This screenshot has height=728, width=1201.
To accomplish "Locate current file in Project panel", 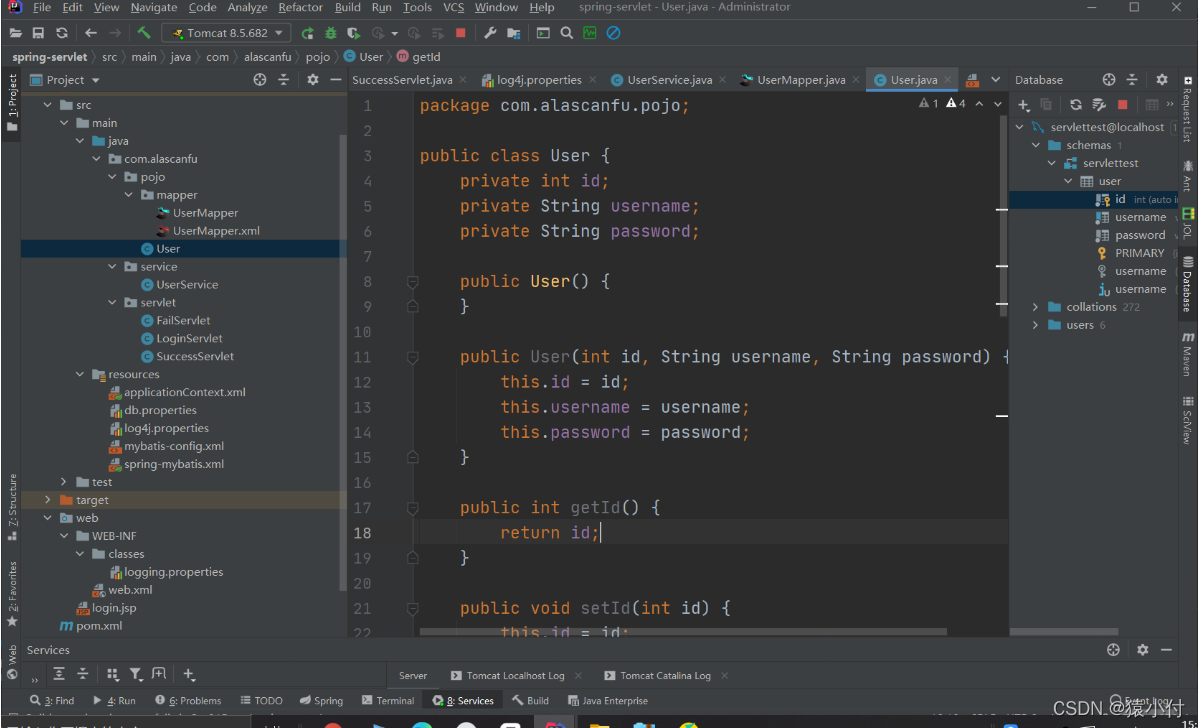I will tap(260, 79).
